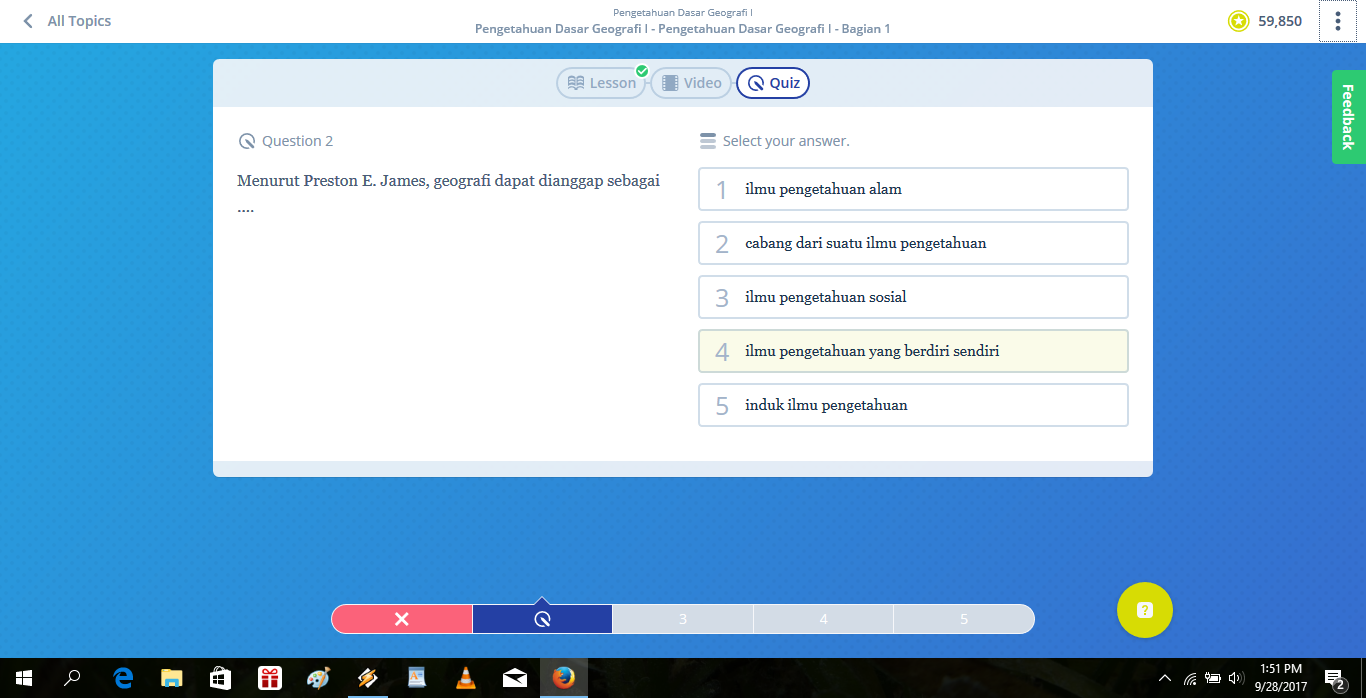Open Winamp from the taskbar

pos(367,678)
